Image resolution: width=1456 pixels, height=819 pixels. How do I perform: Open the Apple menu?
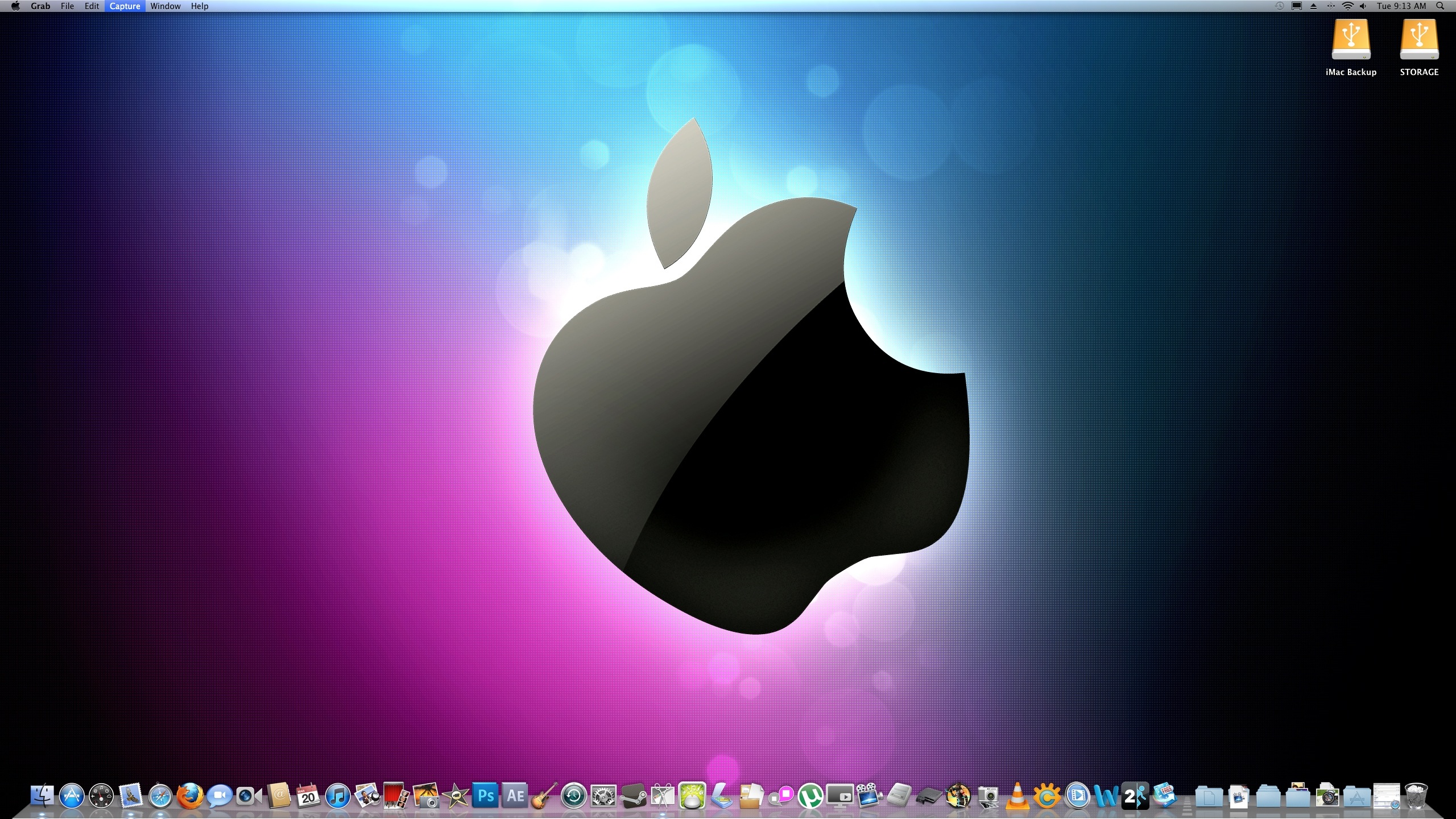[x=15, y=6]
